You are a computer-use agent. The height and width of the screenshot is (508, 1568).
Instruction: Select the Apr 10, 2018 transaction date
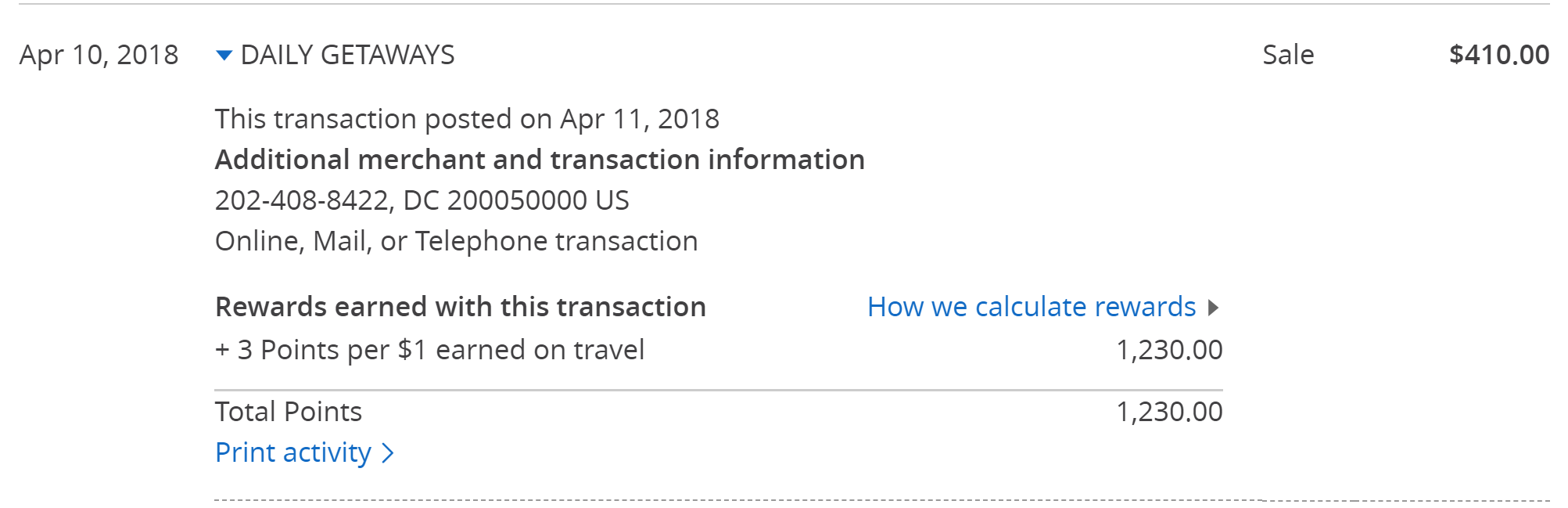pyautogui.click(x=99, y=56)
